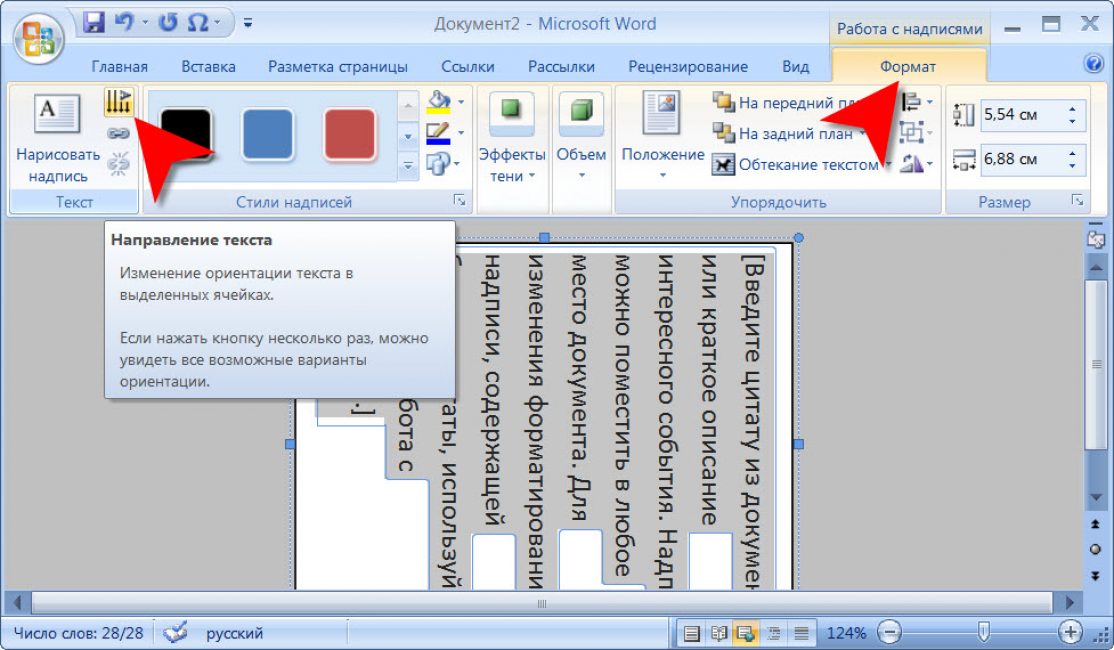
Task: Open Shape Fill color dropdown arrow
Action: (x=461, y=102)
